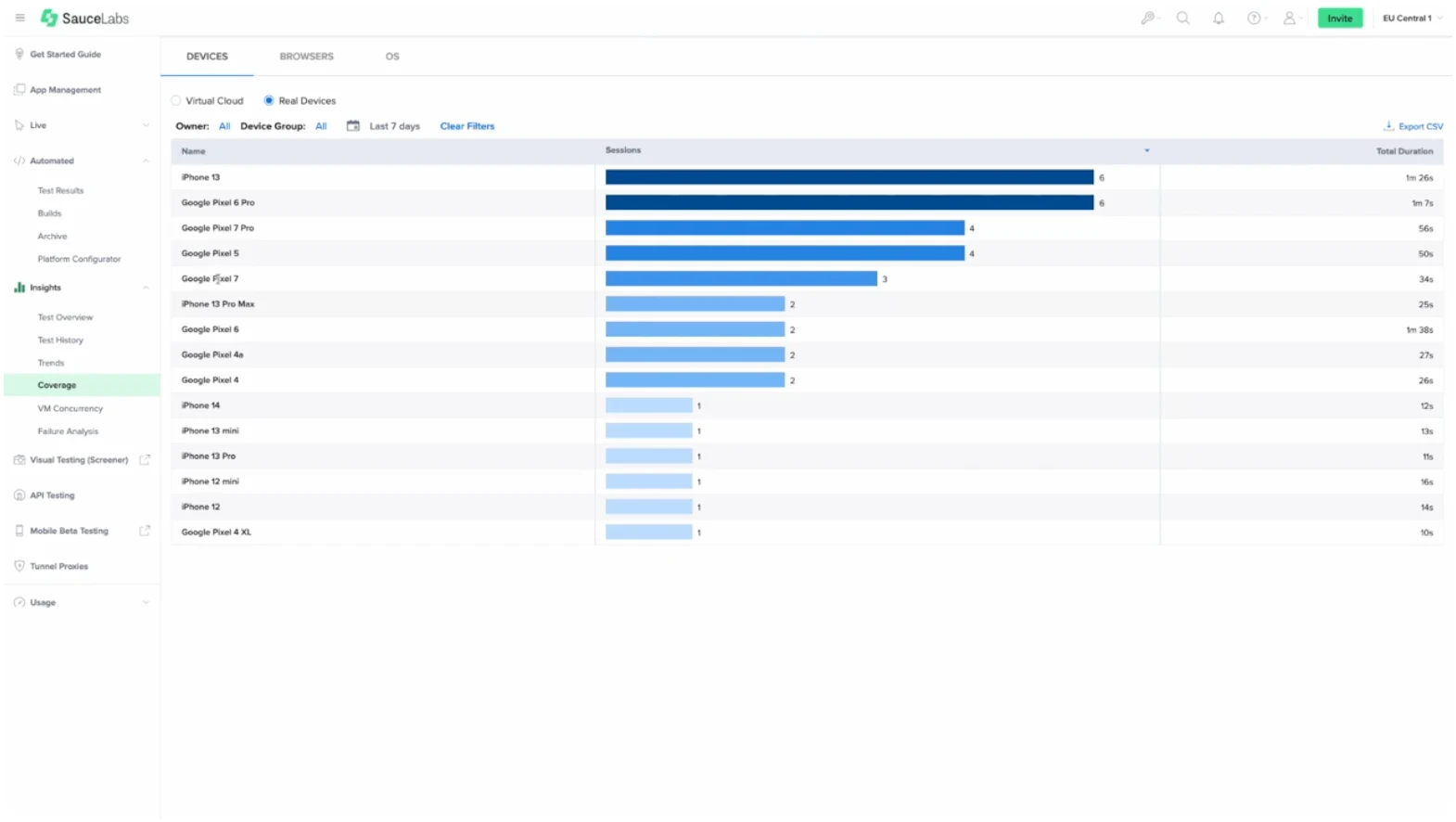The image size is (1456, 822).
Task: Toggle Sessions column sort arrow
Action: tap(1146, 150)
